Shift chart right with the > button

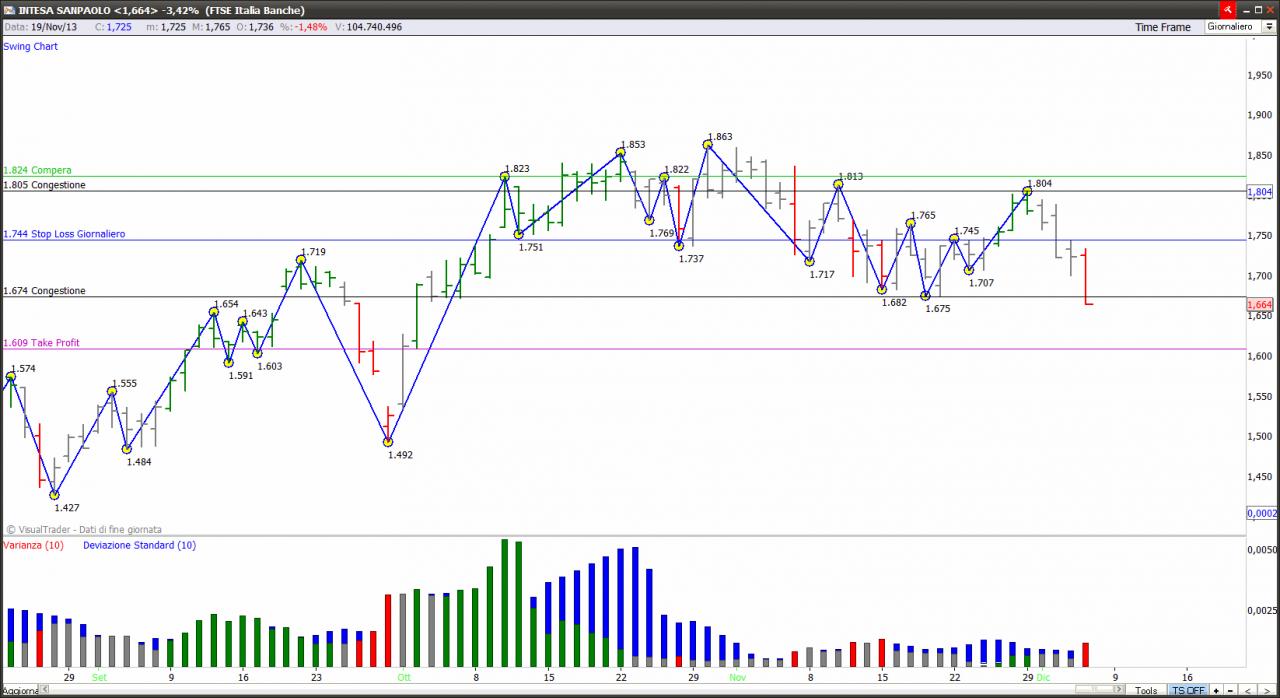(1267, 691)
